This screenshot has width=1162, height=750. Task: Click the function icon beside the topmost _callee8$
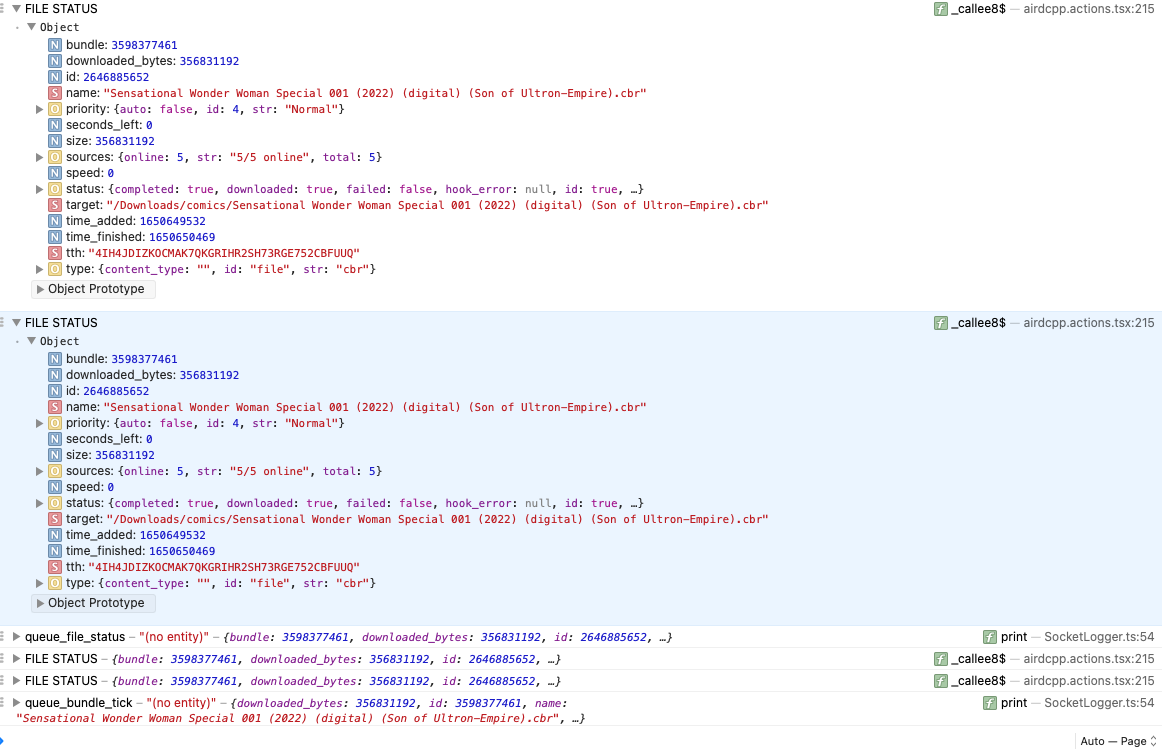point(940,9)
